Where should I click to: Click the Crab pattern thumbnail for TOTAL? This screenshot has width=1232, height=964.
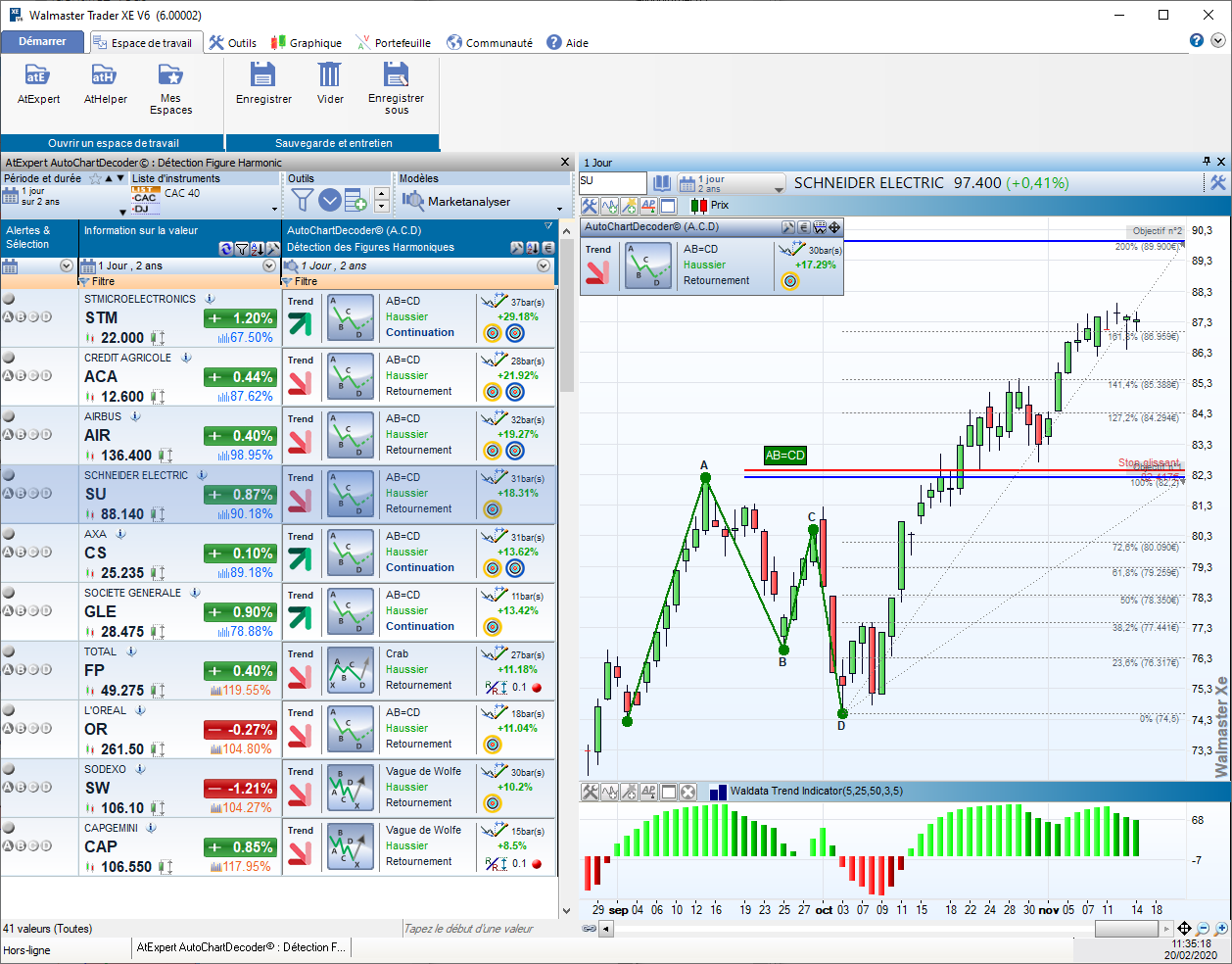[351, 670]
